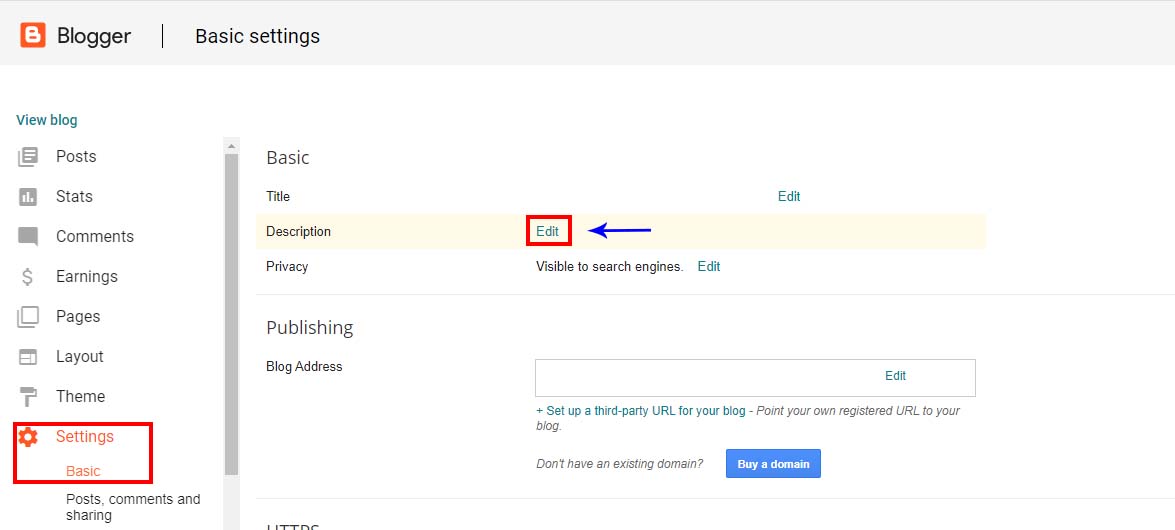Click the Earnings dollar sign icon
The width and height of the screenshot is (1175, 530).
click(x=28, y=277)
